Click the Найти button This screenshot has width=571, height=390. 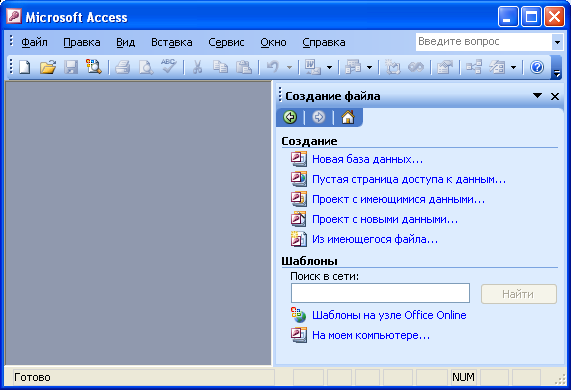(519, 294)
